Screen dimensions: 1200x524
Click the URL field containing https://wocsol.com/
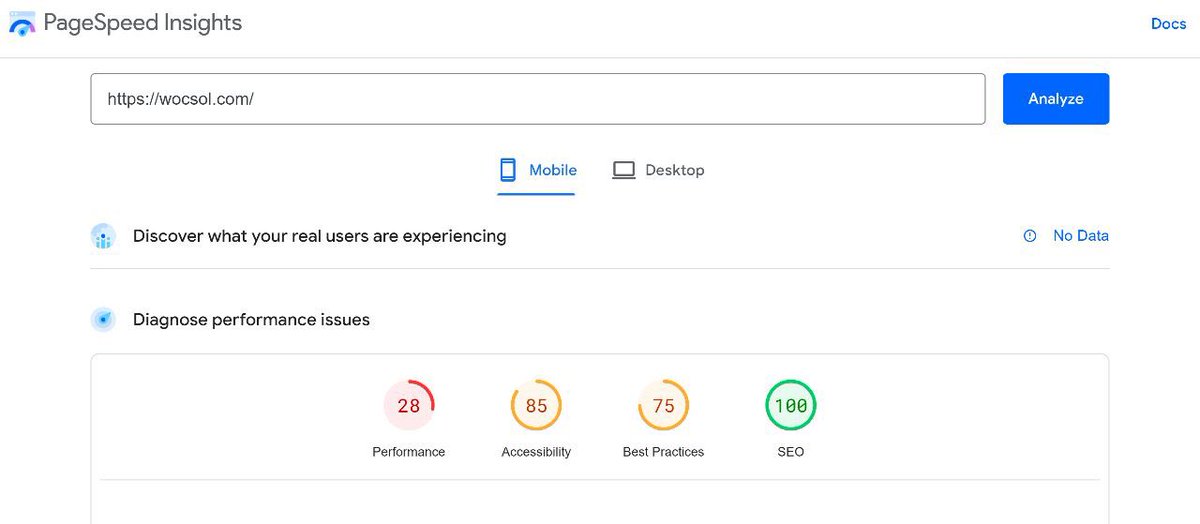(538, 99)
